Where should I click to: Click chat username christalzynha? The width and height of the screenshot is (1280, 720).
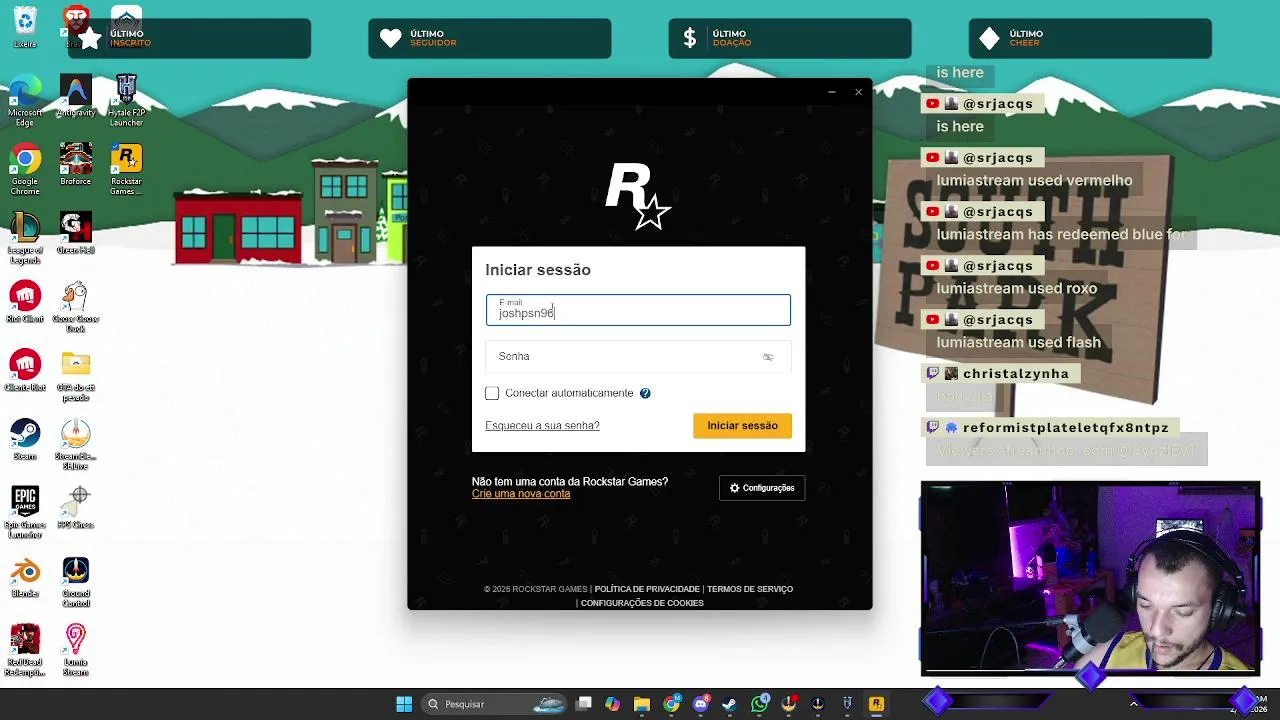[x=1016, y=373]
